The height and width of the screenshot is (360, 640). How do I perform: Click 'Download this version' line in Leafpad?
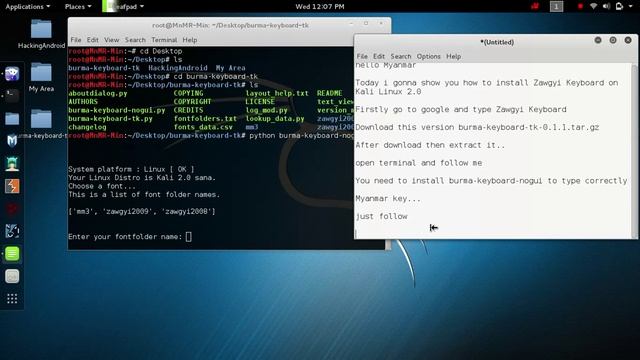point(477,127)
